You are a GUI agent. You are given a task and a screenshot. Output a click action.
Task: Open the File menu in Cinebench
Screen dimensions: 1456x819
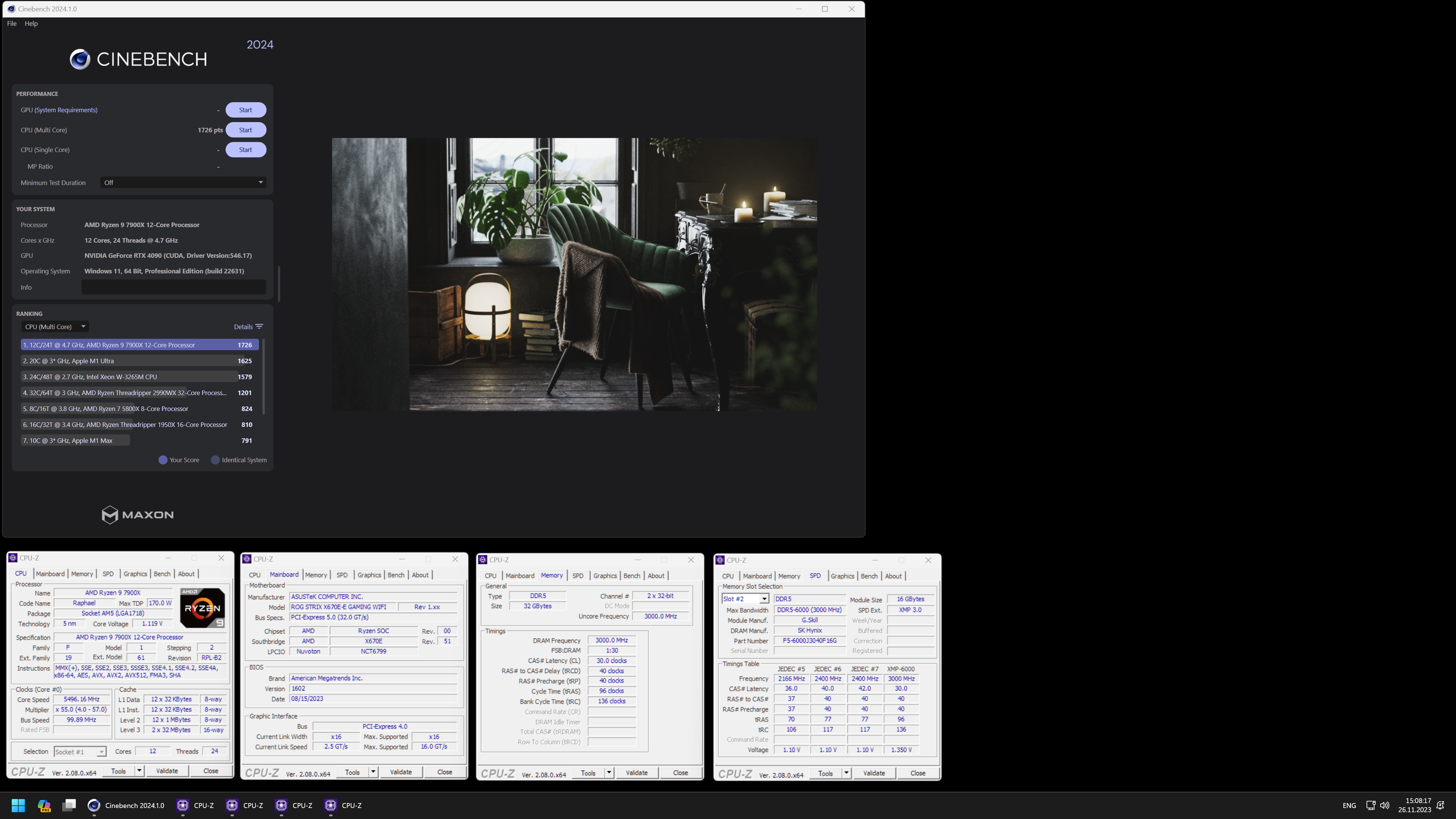point(12,24)
